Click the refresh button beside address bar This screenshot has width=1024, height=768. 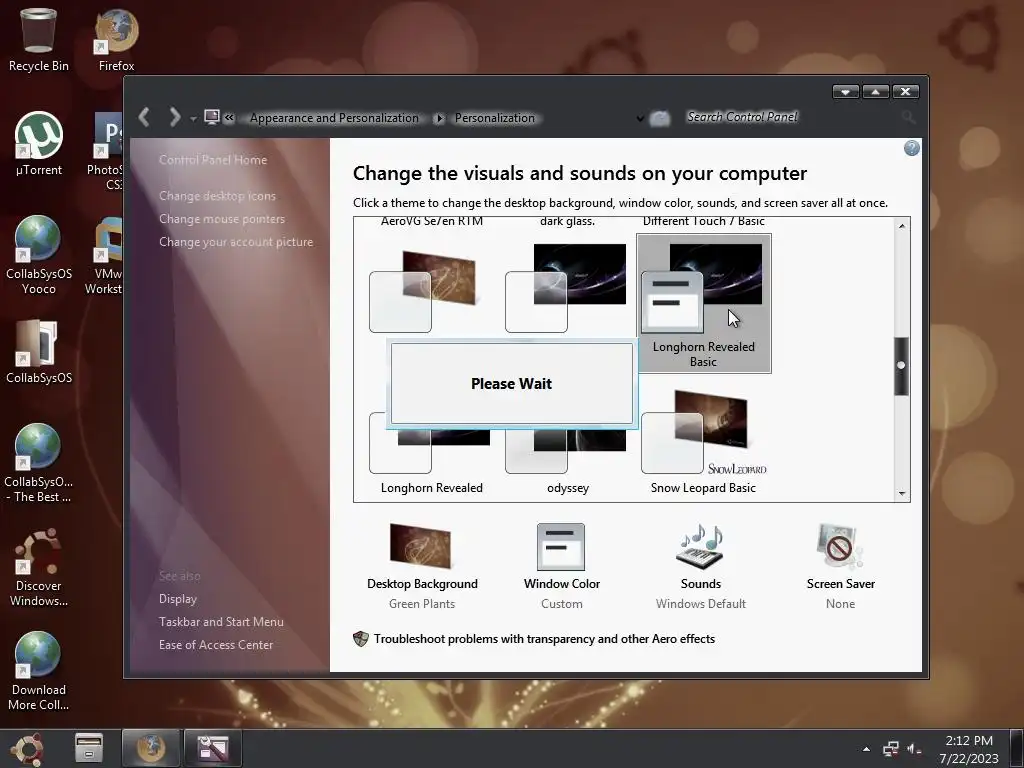coord(660,118)
